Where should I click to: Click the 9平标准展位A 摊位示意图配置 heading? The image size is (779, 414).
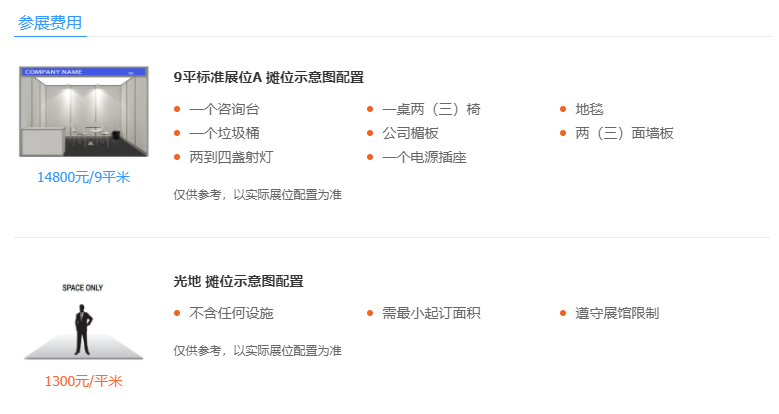pyautogui.click(x=269, y=78)
